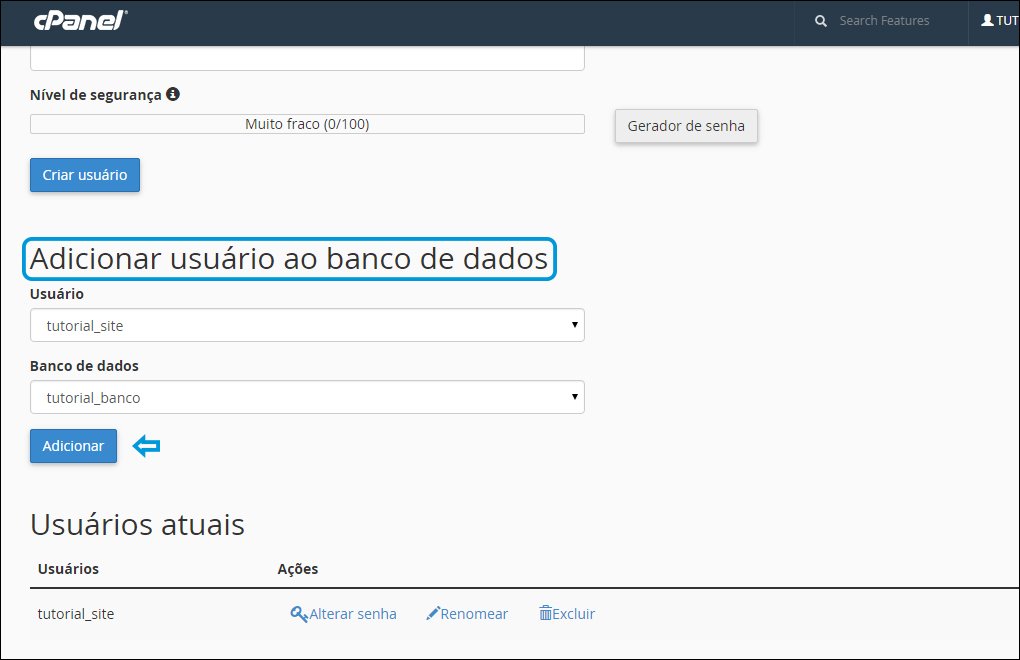Screen dimensions: 1020x660
Task: Click info icon beside Nível de segurança
Action: [172, 94]
